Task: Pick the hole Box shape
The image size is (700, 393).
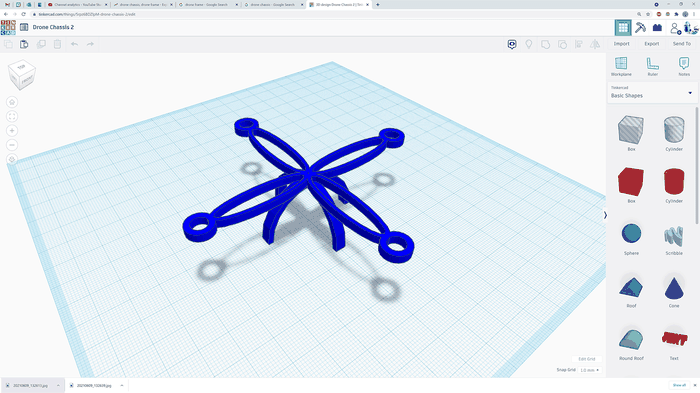Action: point(631,133)
